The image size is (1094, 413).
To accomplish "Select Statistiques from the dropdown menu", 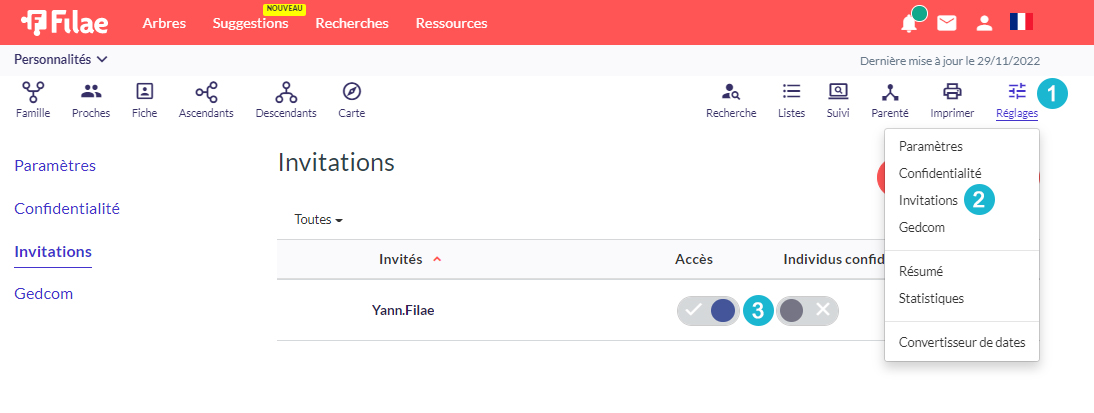I will 931,299.
